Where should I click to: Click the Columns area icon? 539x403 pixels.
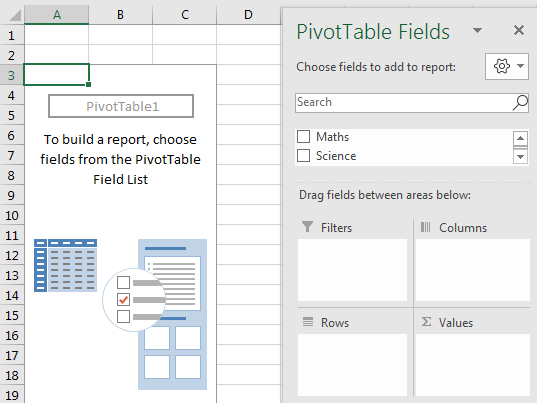[x=425, y=227]
